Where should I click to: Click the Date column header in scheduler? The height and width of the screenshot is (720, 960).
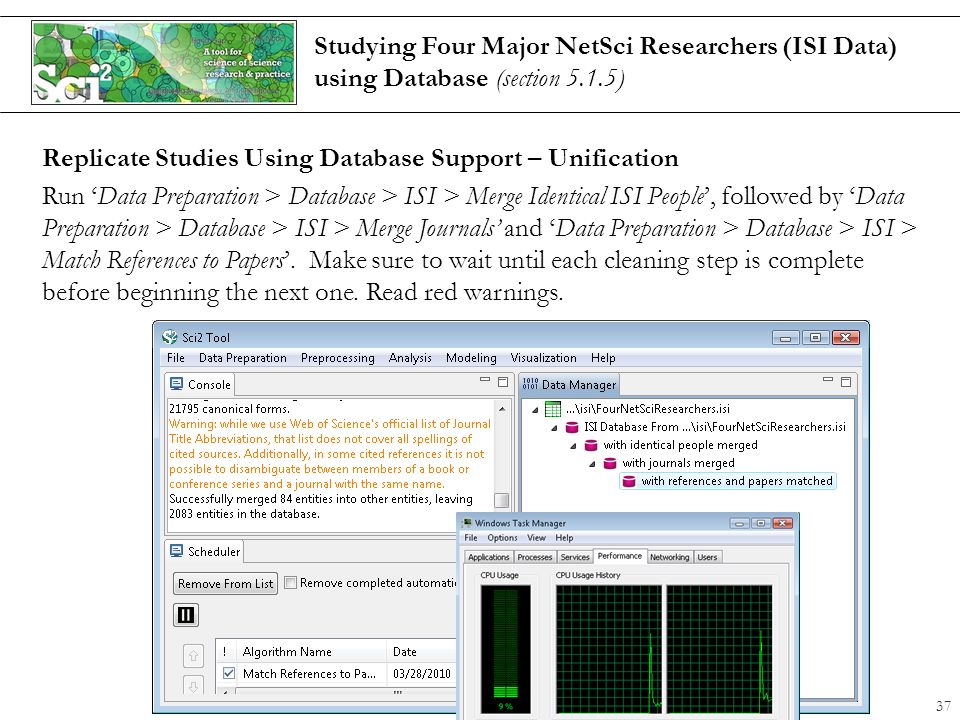pyautogui.click(x=422, y=651)
